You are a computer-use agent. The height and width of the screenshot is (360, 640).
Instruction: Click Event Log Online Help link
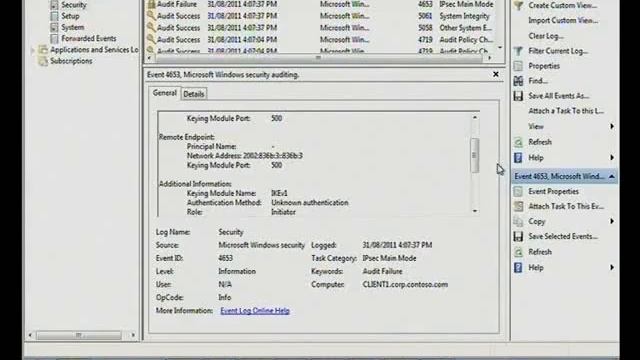(255, 311)
